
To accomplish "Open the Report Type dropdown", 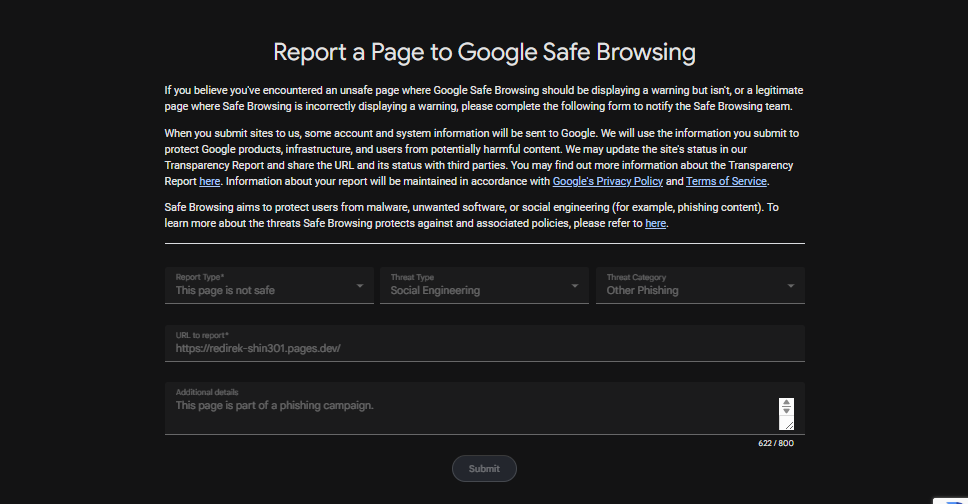I will (x=269, y=285).
